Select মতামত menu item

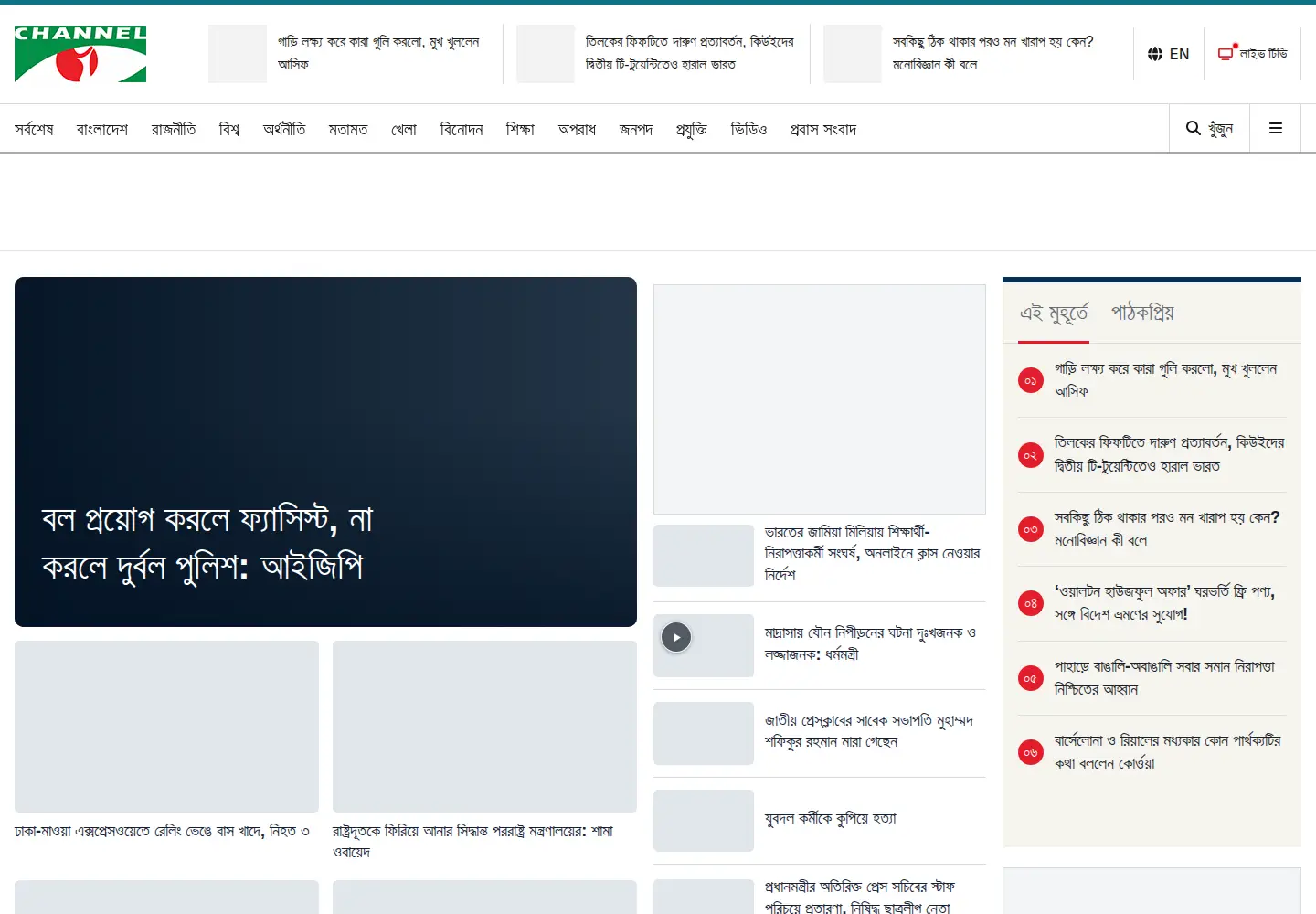348,130
